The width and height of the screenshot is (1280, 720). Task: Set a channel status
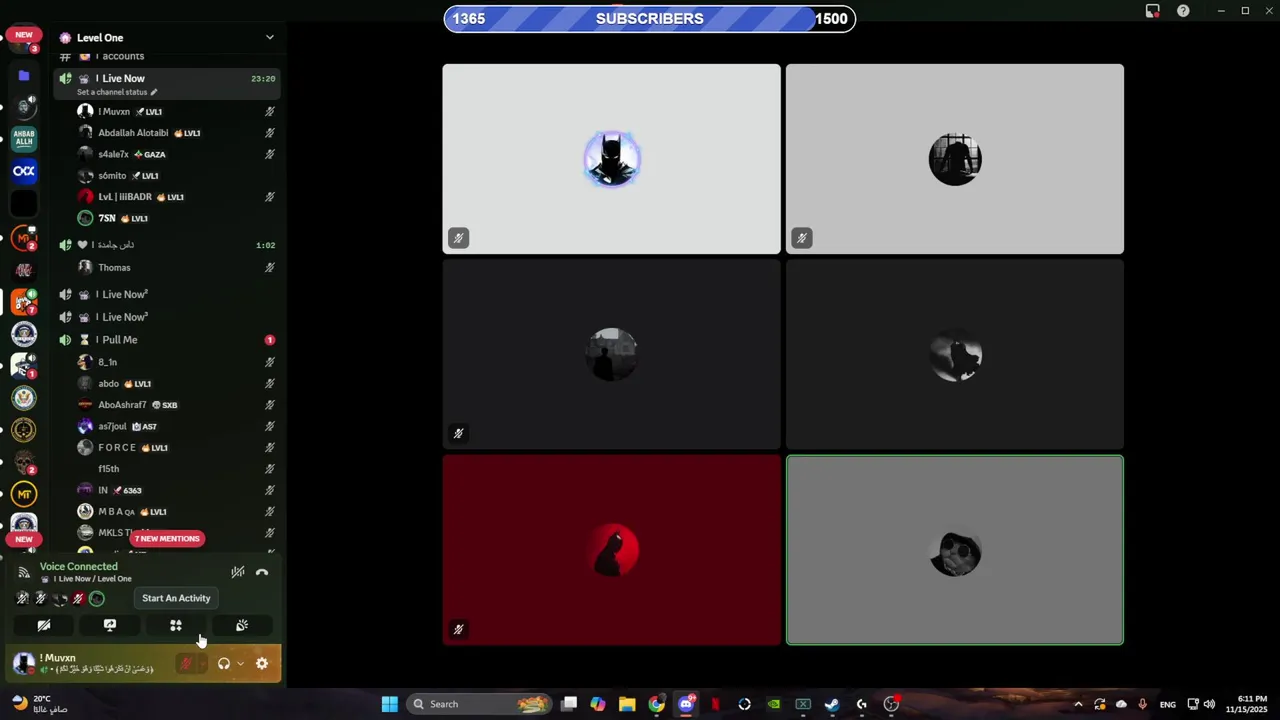coord(117,92)
